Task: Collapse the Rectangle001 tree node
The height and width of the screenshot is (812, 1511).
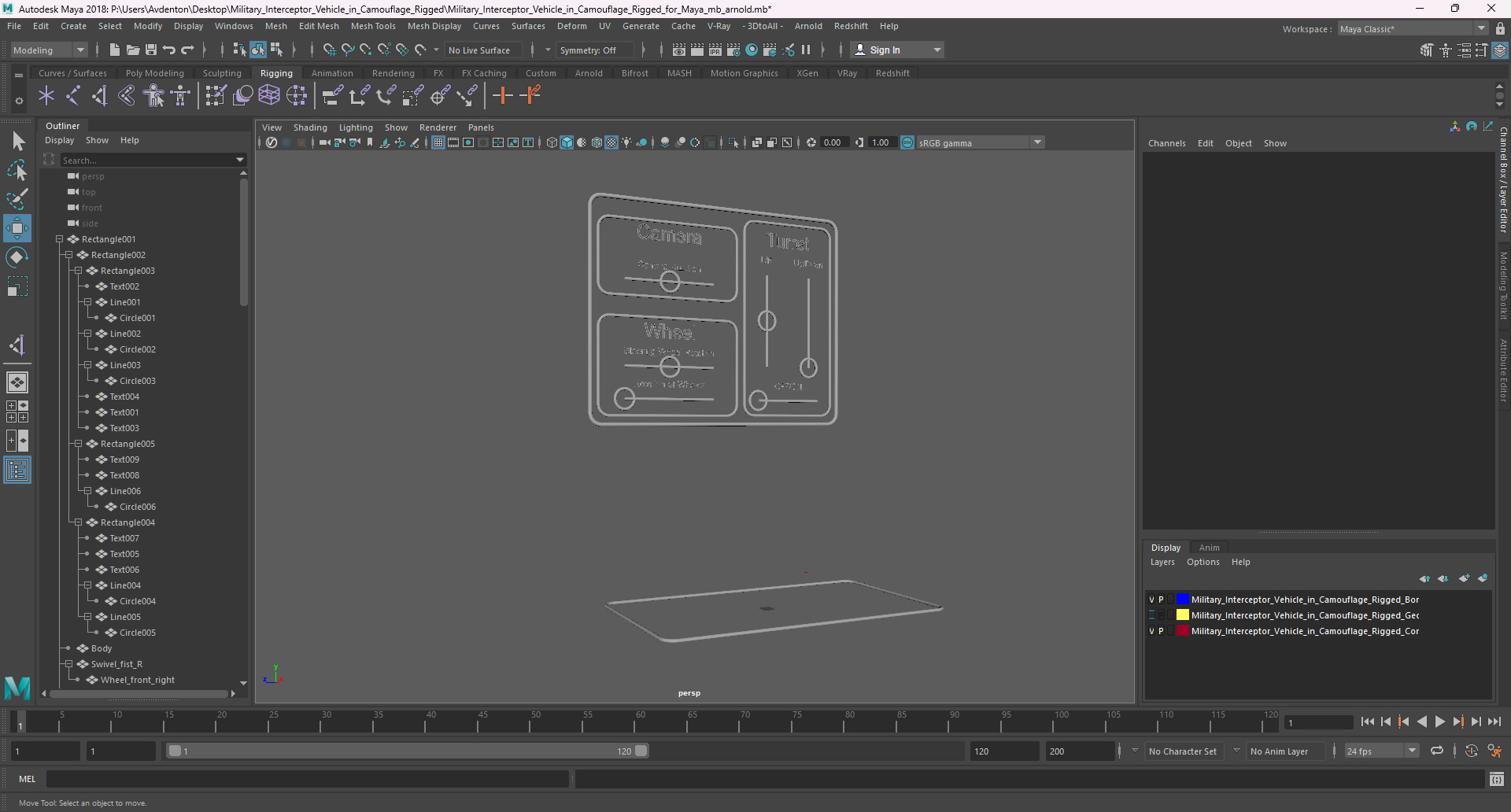Action: (59, 239)
